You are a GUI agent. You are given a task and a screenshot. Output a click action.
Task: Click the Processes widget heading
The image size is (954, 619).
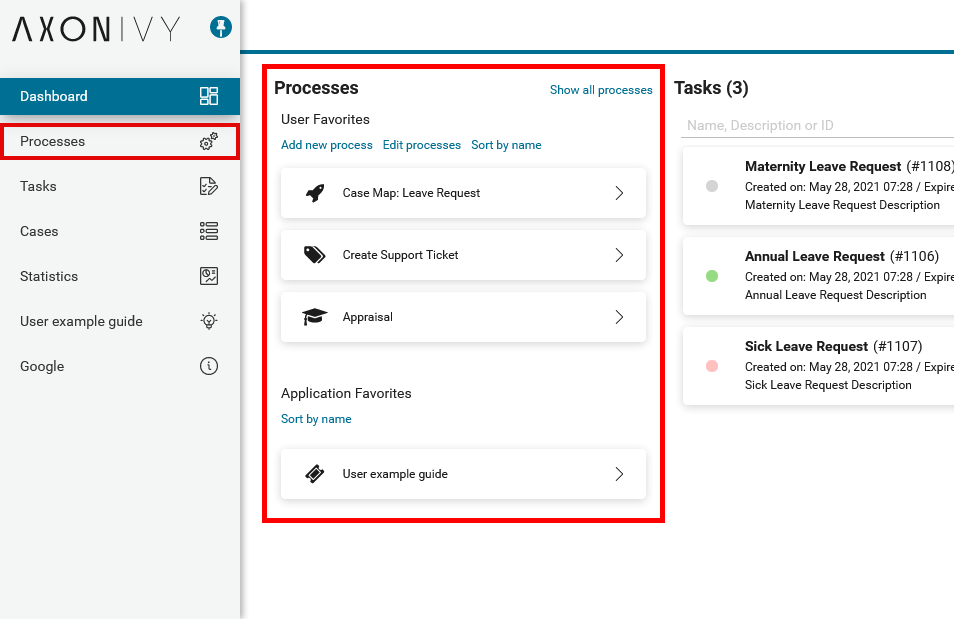point(316,88)
